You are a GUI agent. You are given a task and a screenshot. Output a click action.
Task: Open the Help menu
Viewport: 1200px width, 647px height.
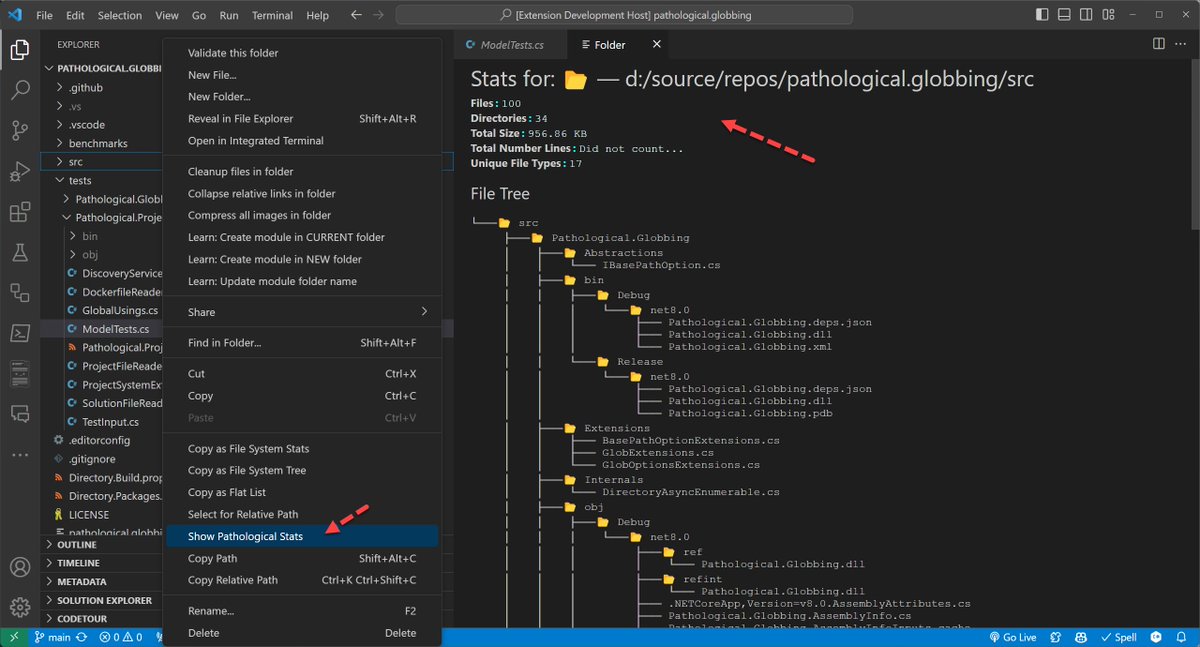point(318,16)
